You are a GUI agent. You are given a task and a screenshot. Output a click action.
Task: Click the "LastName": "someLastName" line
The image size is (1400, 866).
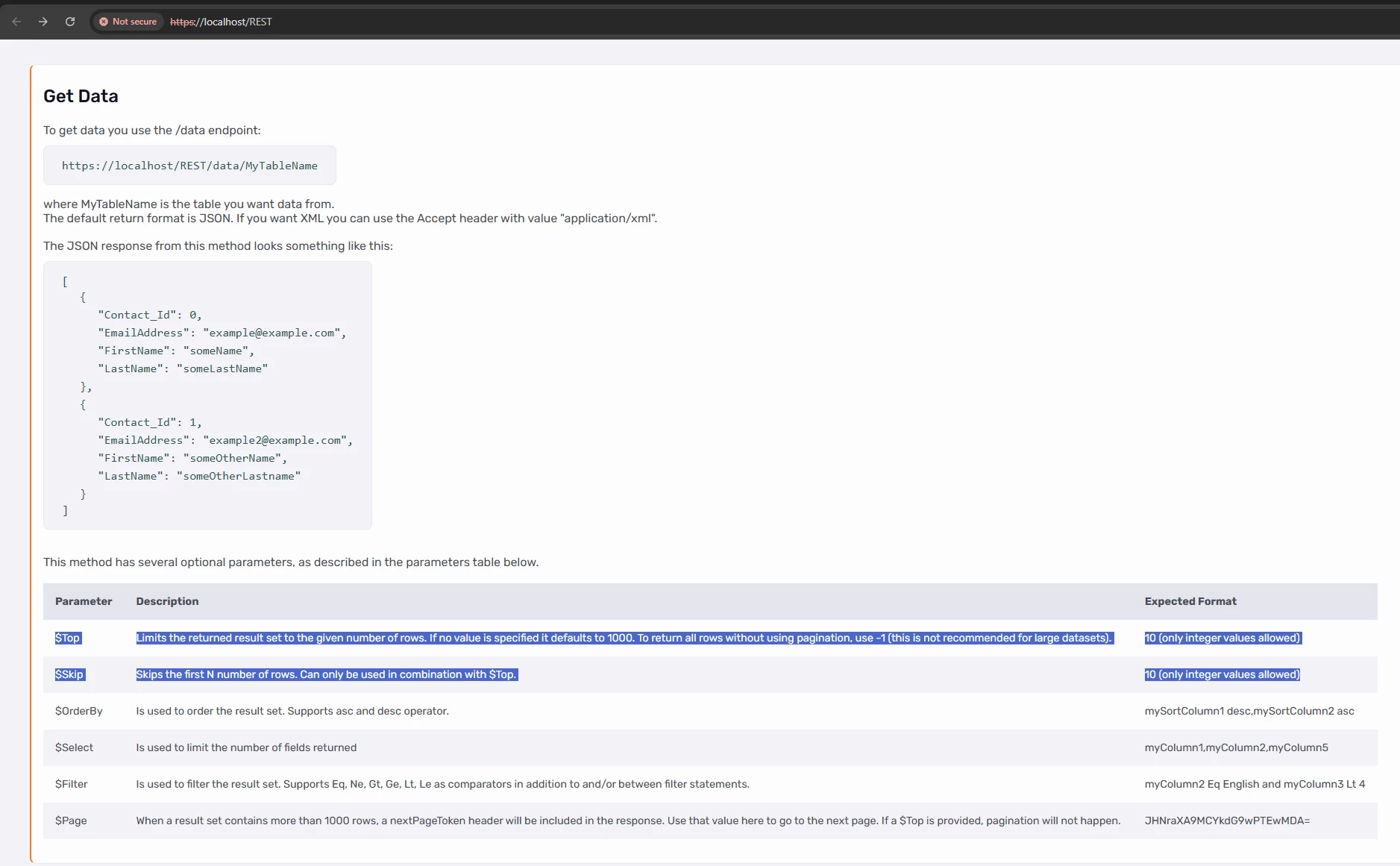tap(183, 369)
